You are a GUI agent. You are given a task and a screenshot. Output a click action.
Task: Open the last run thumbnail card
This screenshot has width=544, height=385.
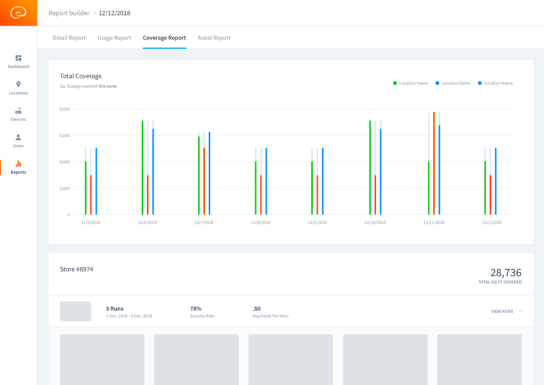(479, 360)
